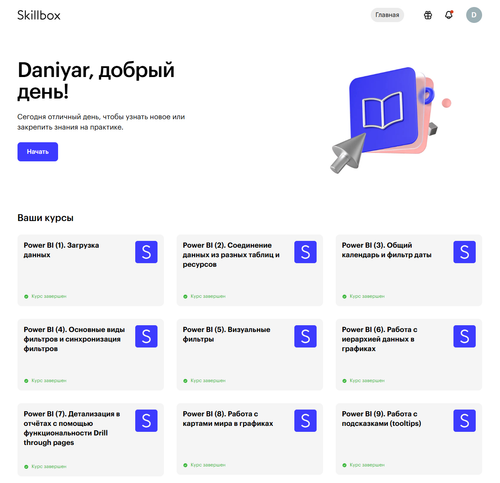Click "Курс завершен" status on Power BI (3)
Screen dimensions: 500x483
[363, 296]
